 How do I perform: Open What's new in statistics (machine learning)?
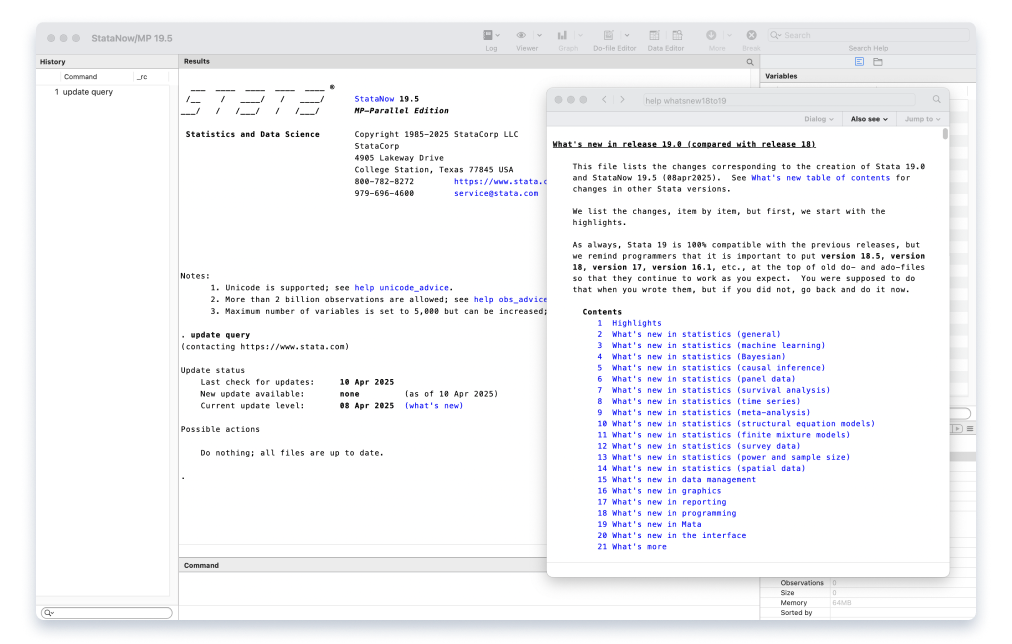tap(718, 345)
